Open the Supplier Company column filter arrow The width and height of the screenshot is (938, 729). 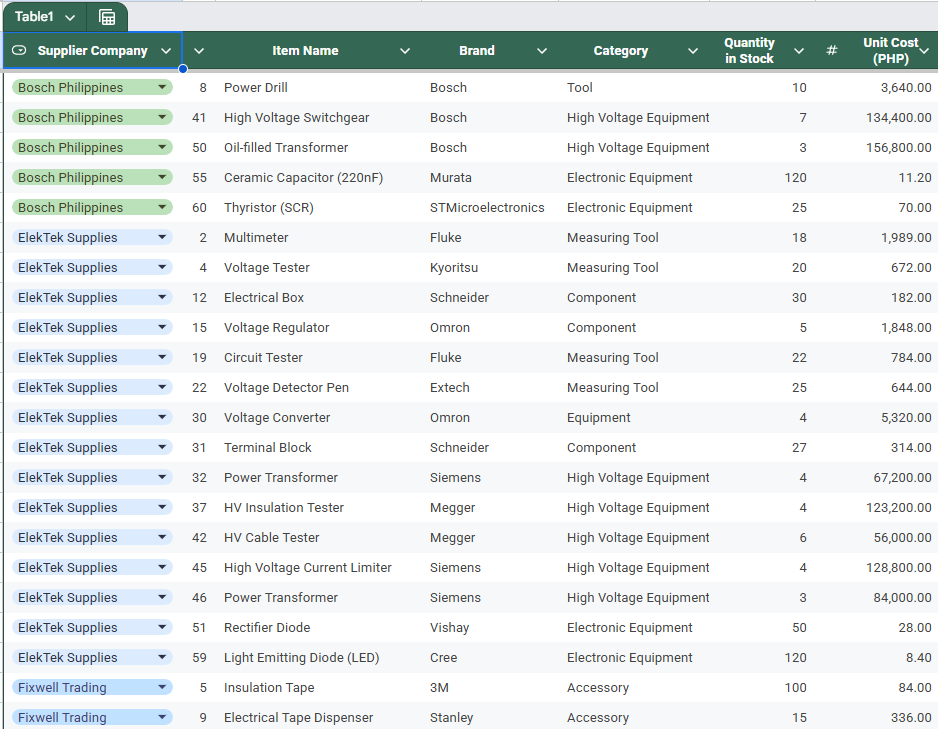tap(166, 51)
